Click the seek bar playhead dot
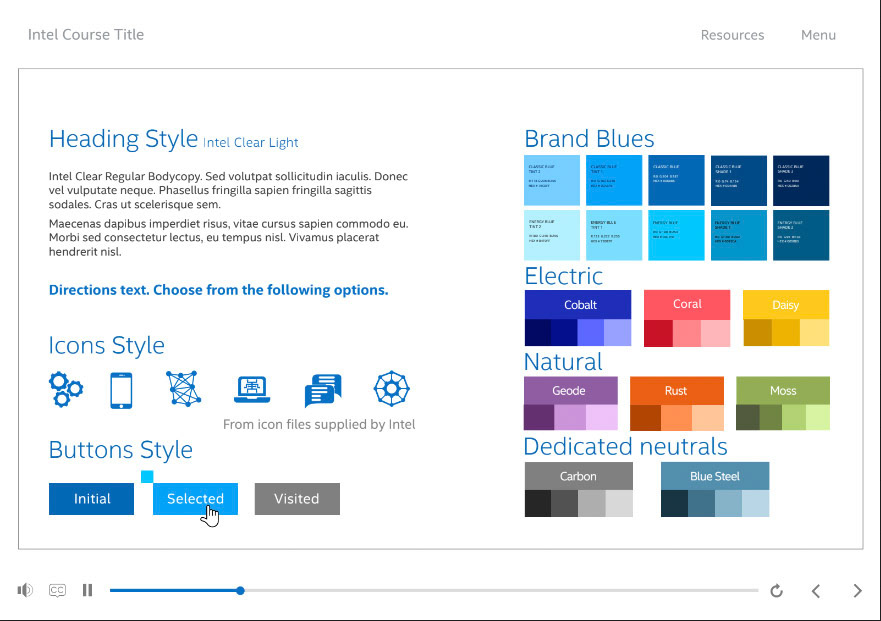This screenshot has height=621, width=881. (x=240, y=591)
